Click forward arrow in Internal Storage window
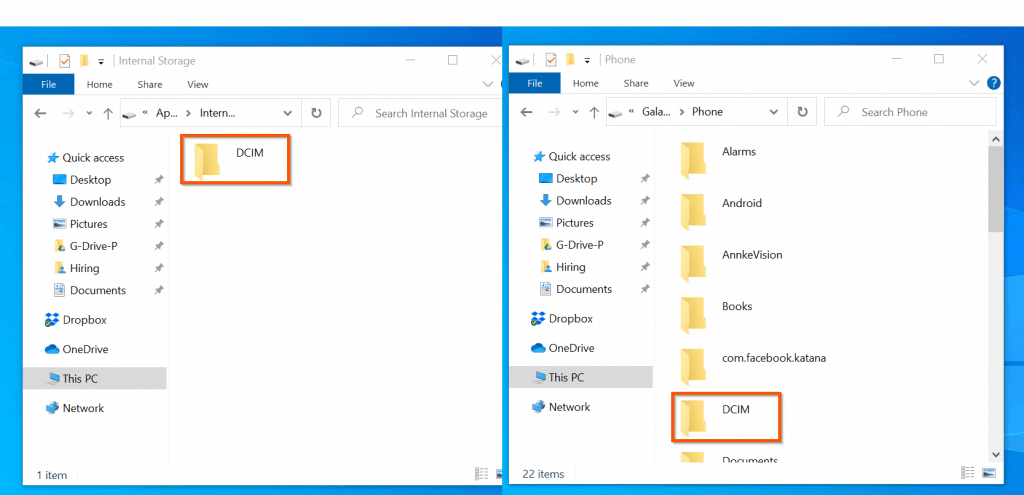This screenshot has height=495, width=1024. coord(67,113)
